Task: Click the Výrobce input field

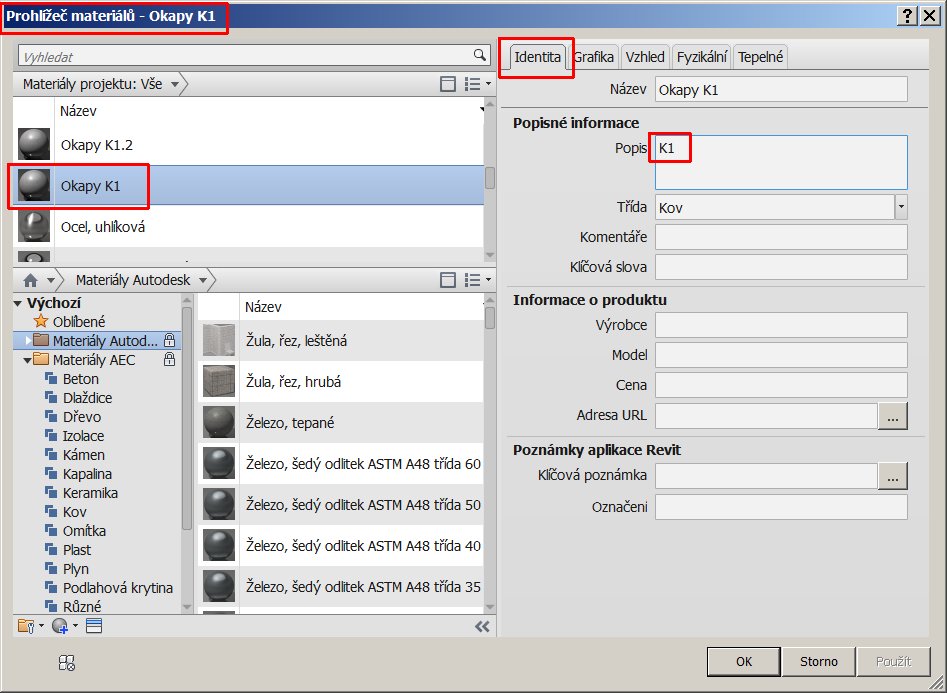Action: 781,325
